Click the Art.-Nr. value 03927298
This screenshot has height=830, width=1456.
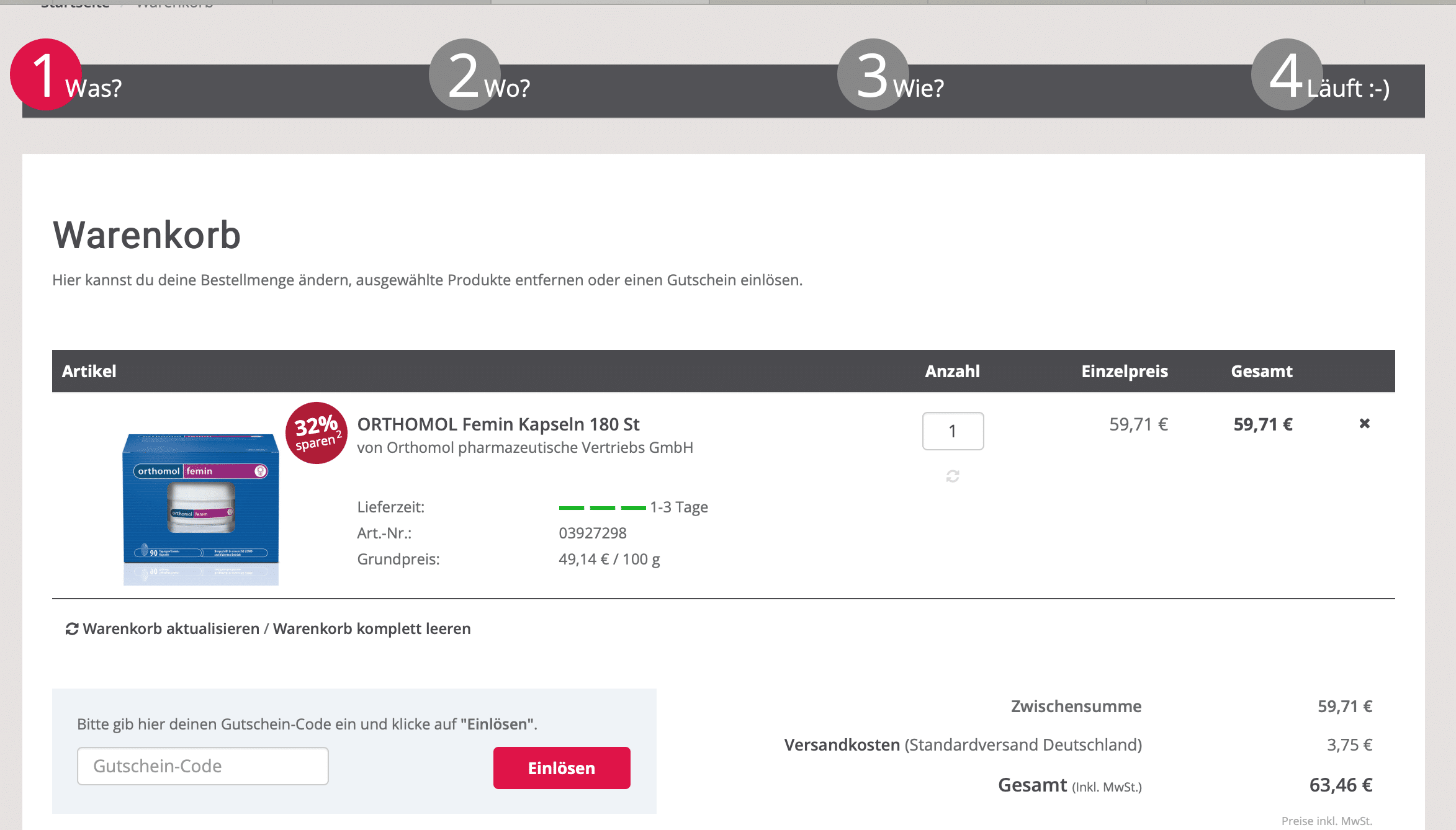click(x=593, y=533)
